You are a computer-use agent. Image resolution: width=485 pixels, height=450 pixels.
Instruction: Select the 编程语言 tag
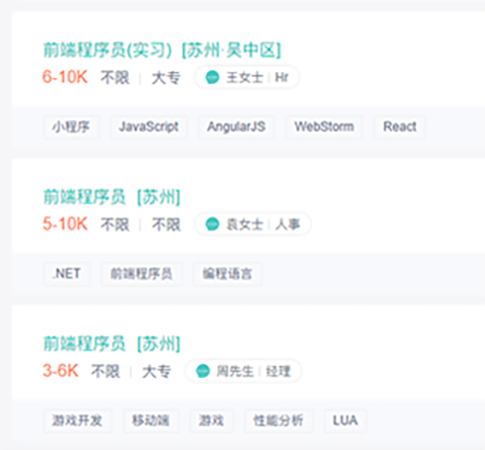point(227,274)
